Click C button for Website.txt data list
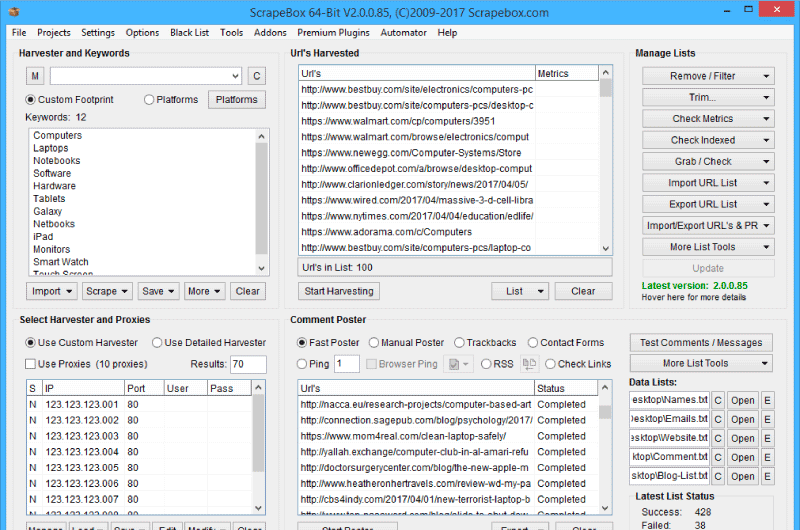Screen dimensions: 800x530 (x=718, y=438)
